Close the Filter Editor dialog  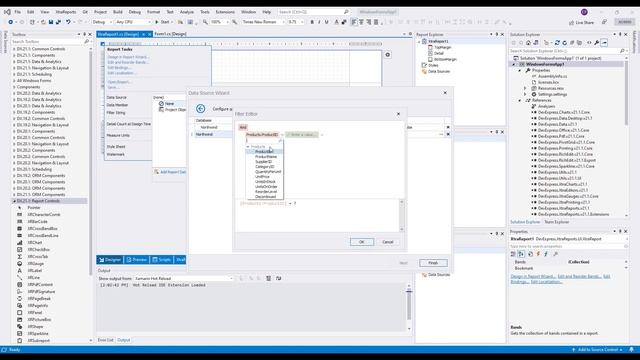pyautogui.click(x=398, y=114)
